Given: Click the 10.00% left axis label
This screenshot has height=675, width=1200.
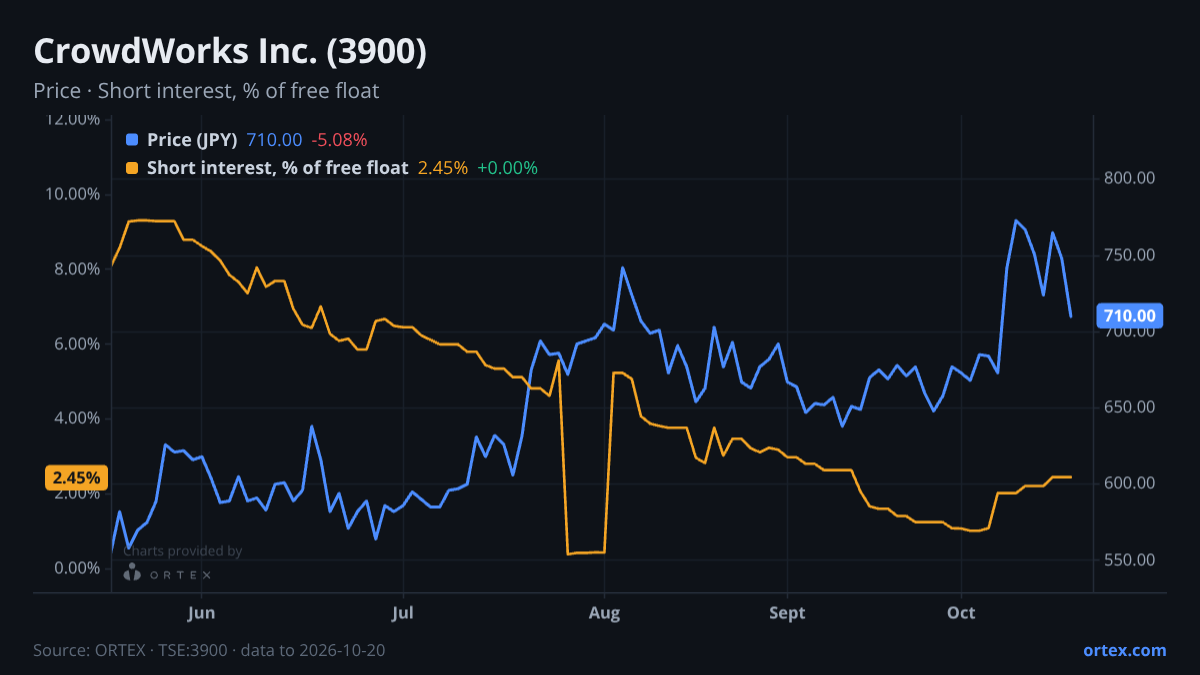Looking at the screenshot, I should 73,193.
